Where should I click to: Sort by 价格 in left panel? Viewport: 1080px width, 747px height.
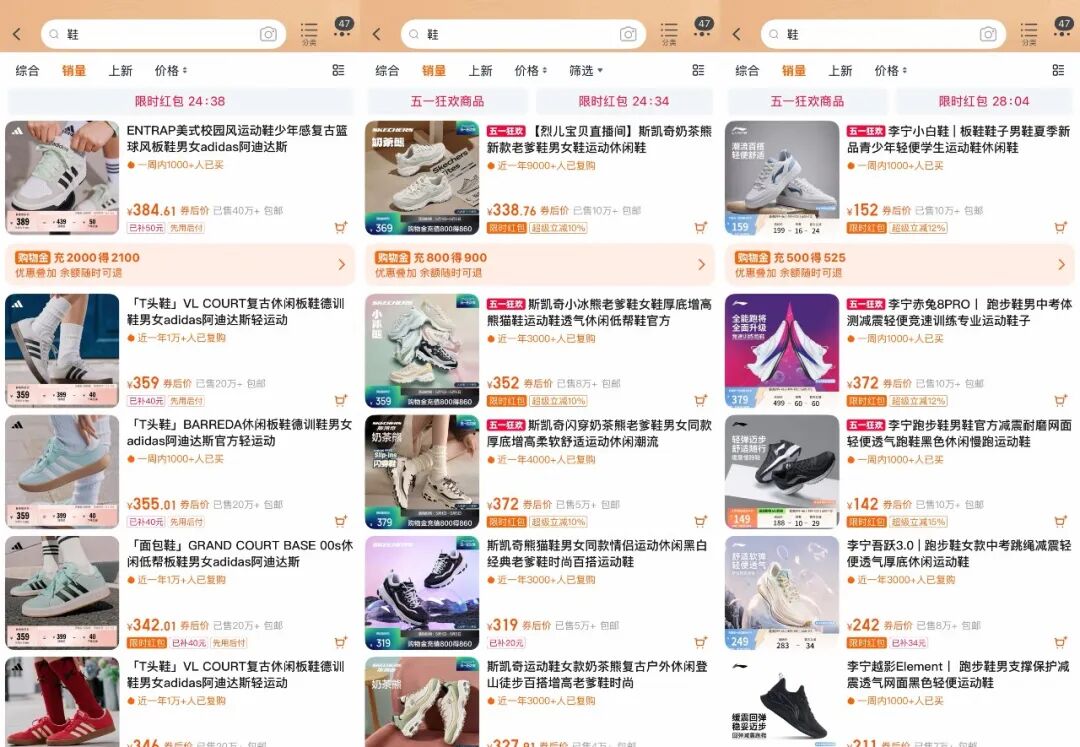click(171, 70)
